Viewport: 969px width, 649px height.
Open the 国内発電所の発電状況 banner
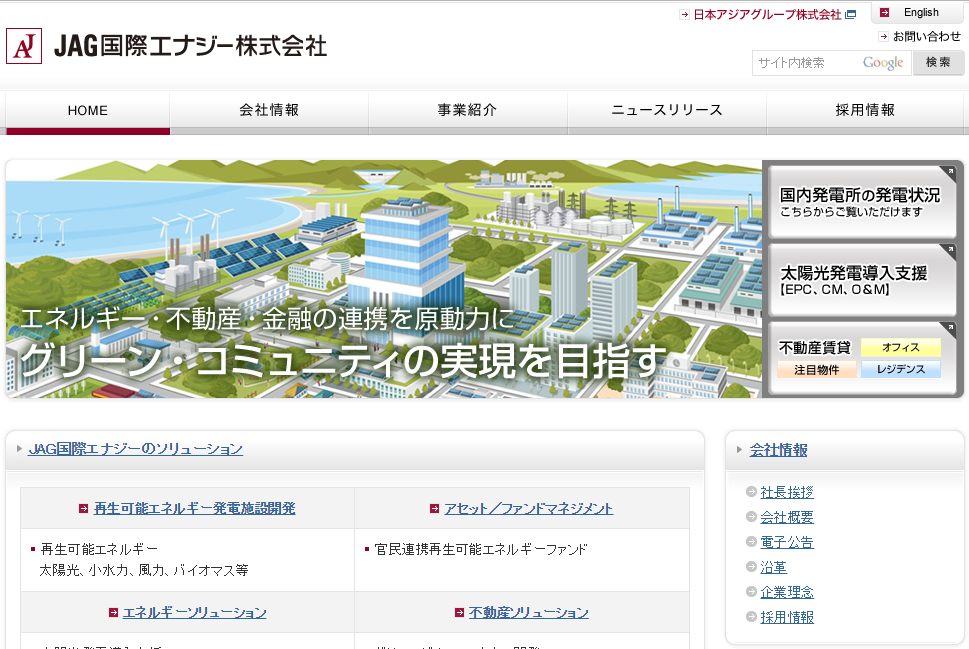point(862,201)
